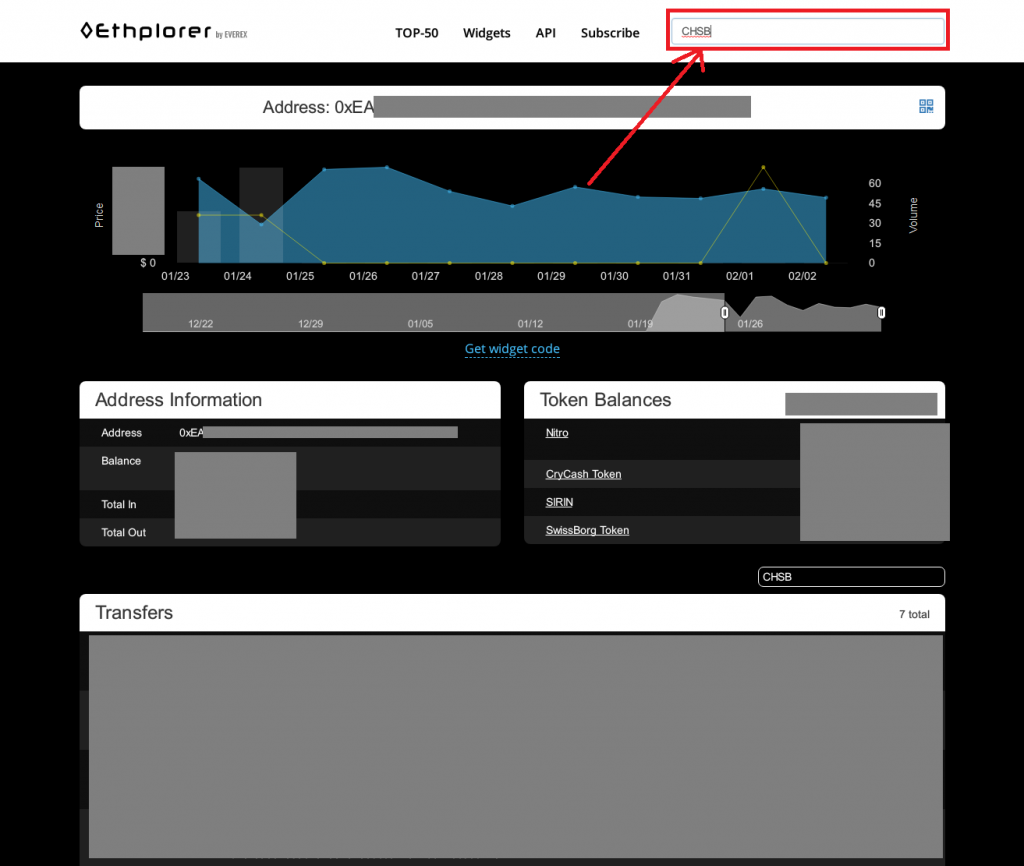
Task: Focus the top search field containing CHSB
Action: [807, 31]
